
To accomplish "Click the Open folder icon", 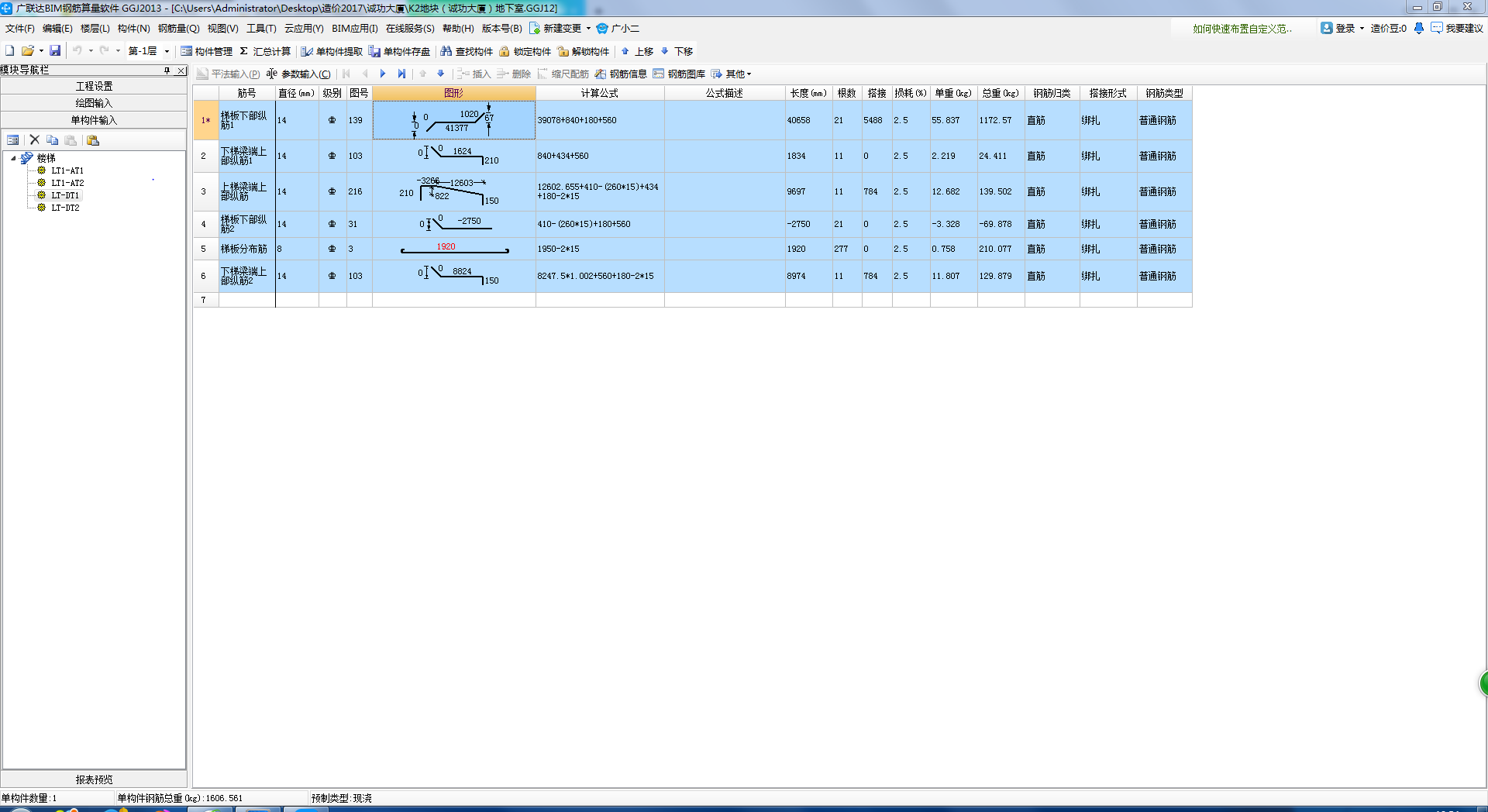I will tap(27, 51).
